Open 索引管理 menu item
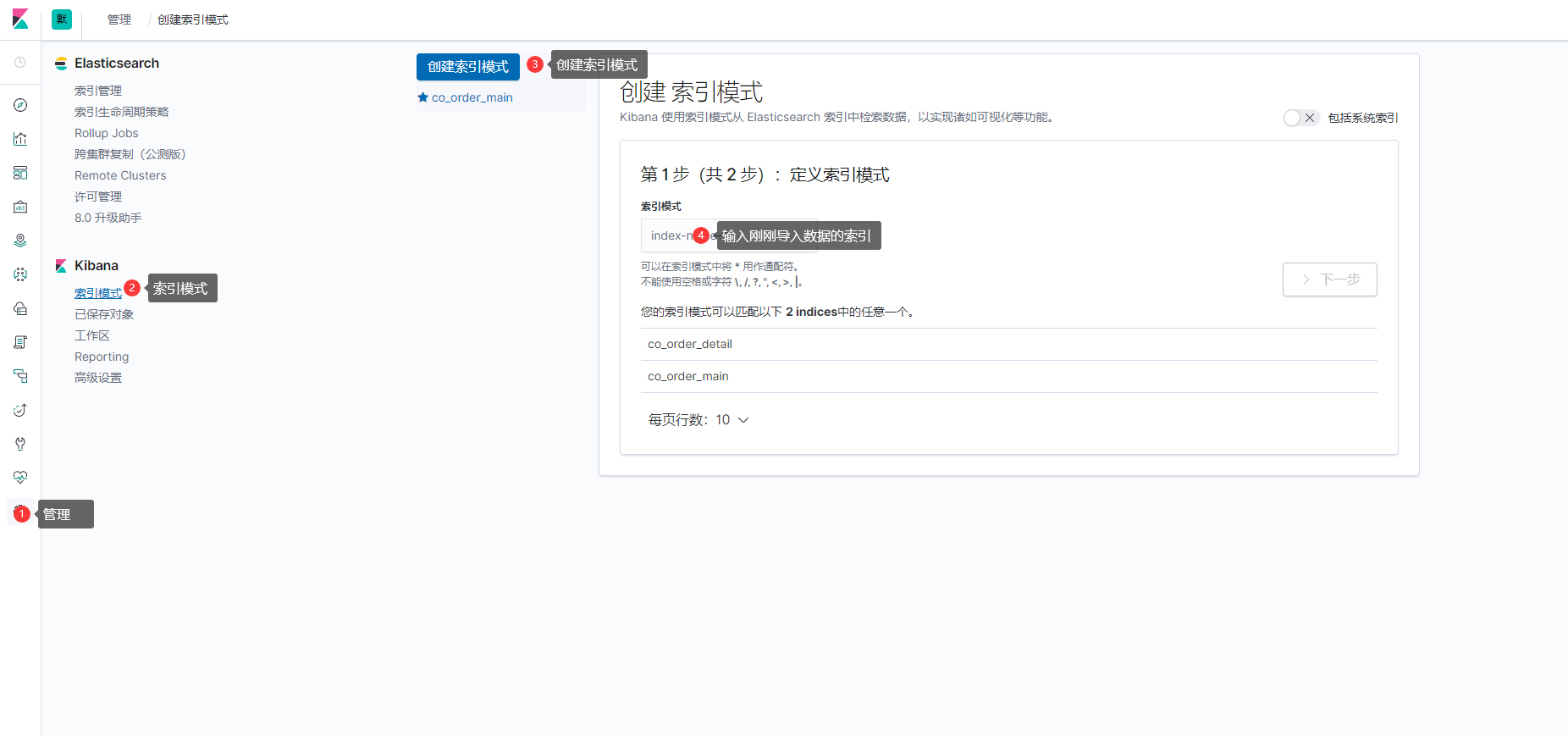1568x736 pixels. click(x=98, y=91)
